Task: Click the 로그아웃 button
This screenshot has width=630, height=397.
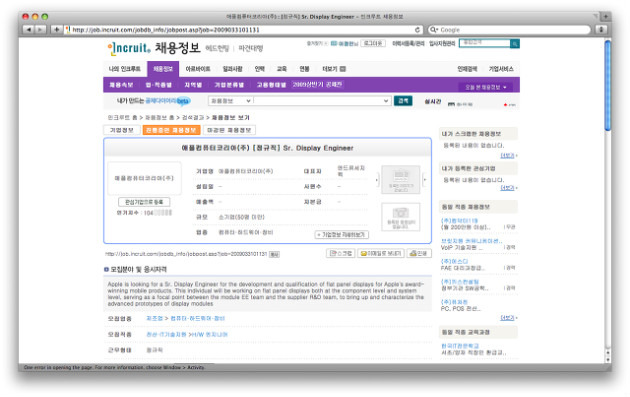Action: pyautogui.click(x=373, y=43)
